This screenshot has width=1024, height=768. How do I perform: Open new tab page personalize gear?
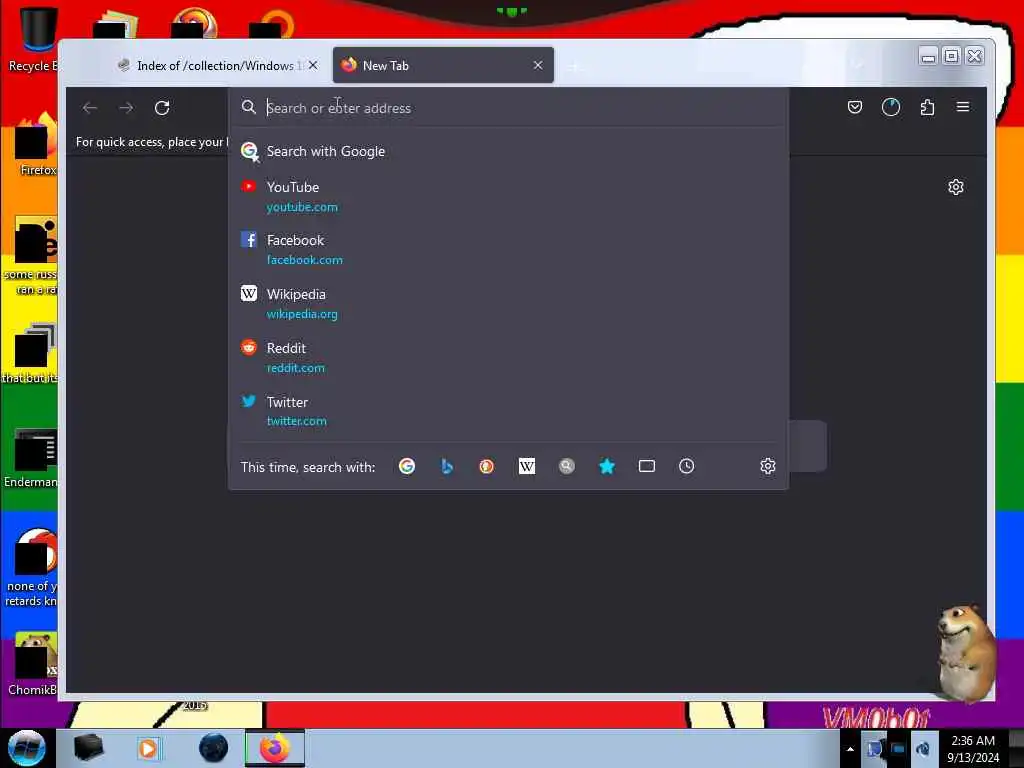click(x=955, y=187)
